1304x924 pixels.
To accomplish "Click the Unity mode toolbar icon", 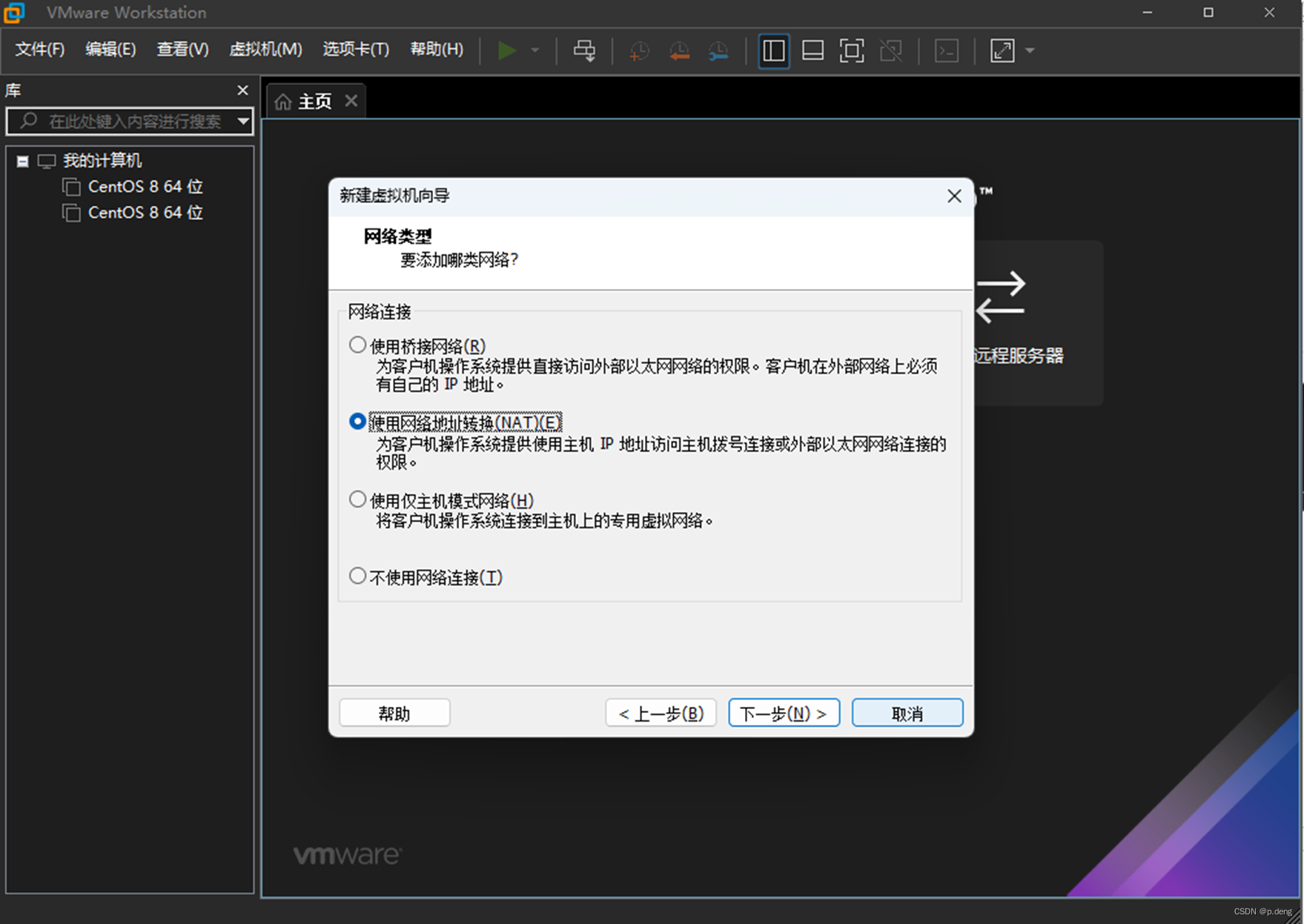I will (x=891, y=50).
